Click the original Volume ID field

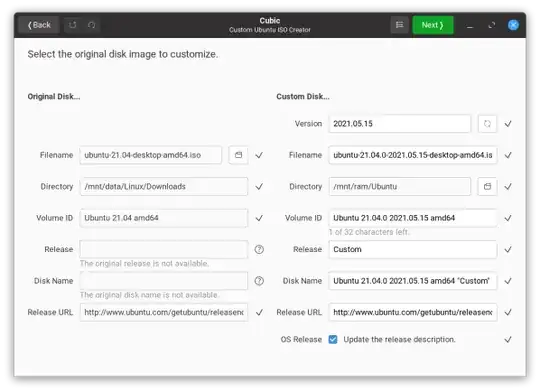164,218
